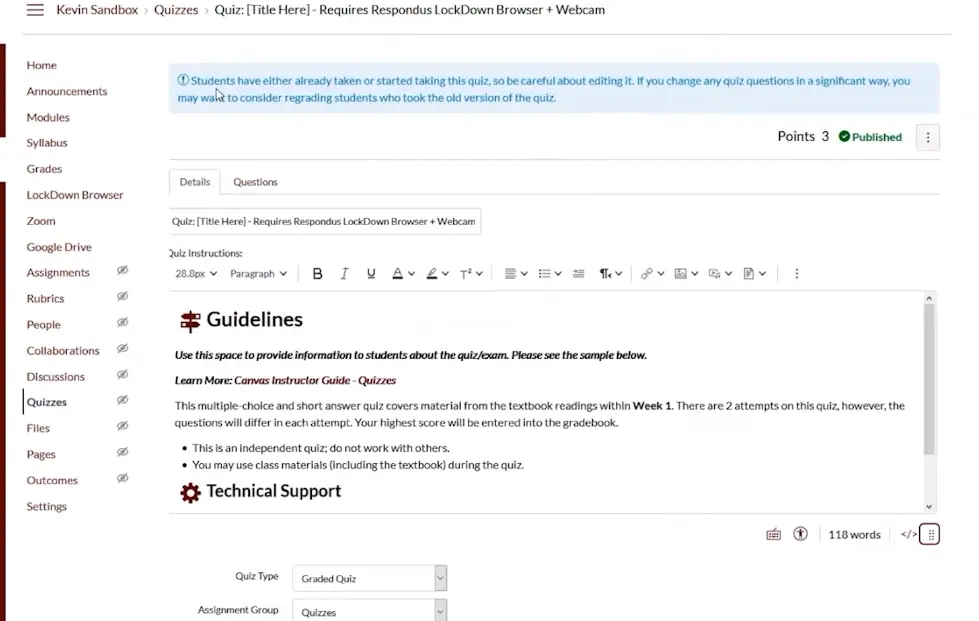Screen dimensions: 979x621
Task: Launch the accessibility checker icon
Action: 800,534
